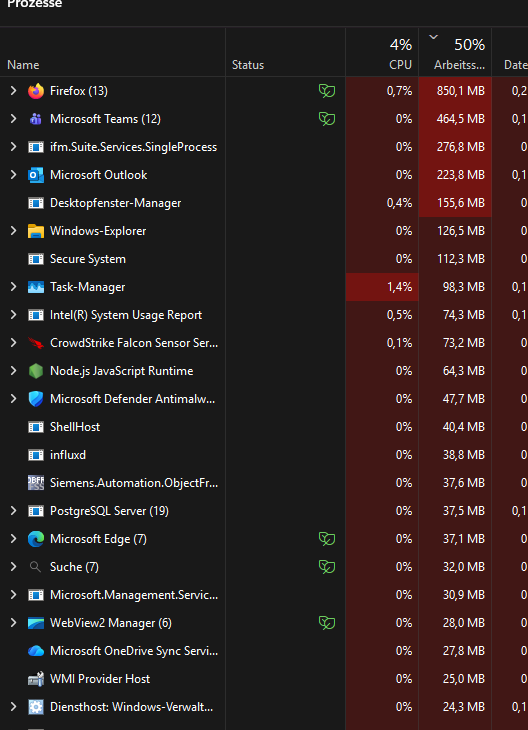Screen dimensions: 528x730
Task: Select the Microsoft Teams icon
Action: pos(36,119)
